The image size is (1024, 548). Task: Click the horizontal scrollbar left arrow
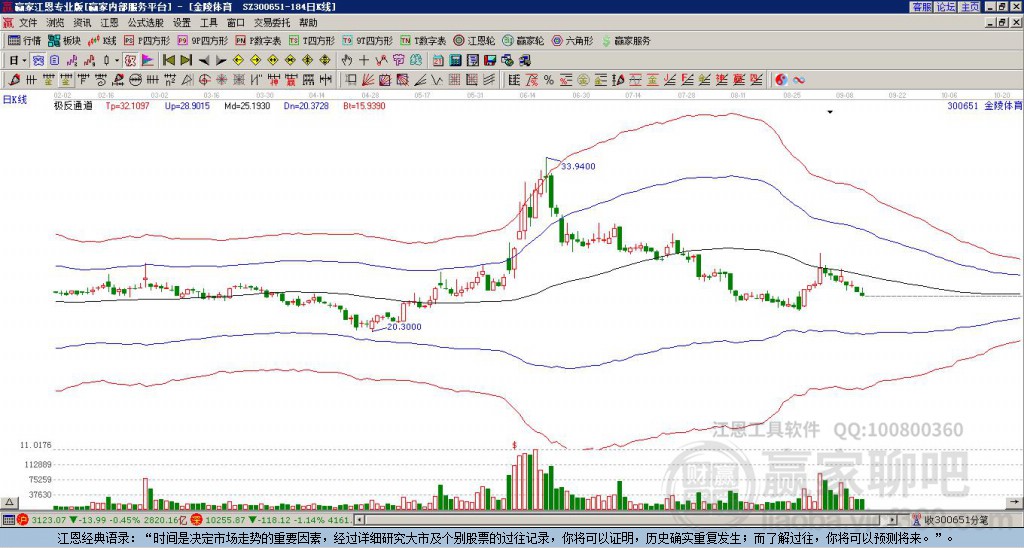point(359,520)
